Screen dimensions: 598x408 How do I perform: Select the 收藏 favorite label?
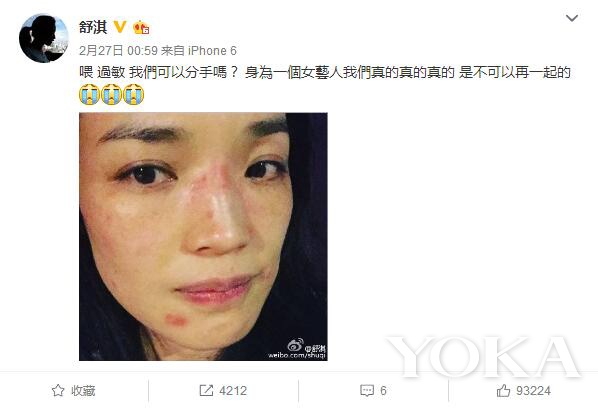click(83, 391)
